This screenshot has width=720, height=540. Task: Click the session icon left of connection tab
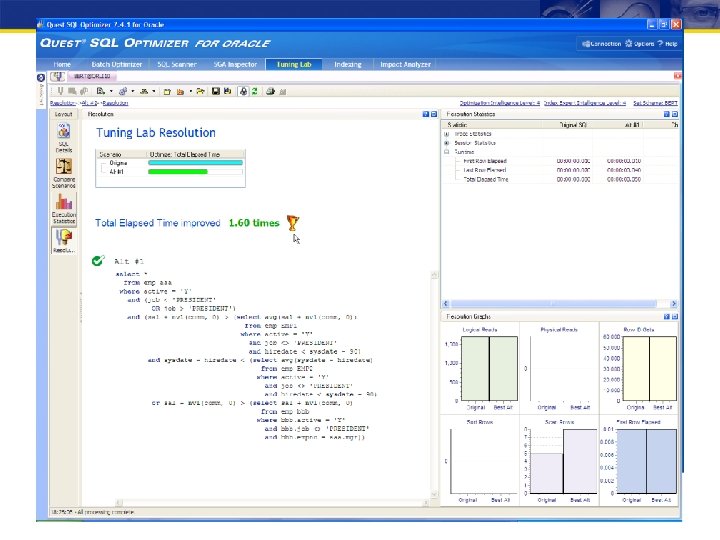click(57, 76)
